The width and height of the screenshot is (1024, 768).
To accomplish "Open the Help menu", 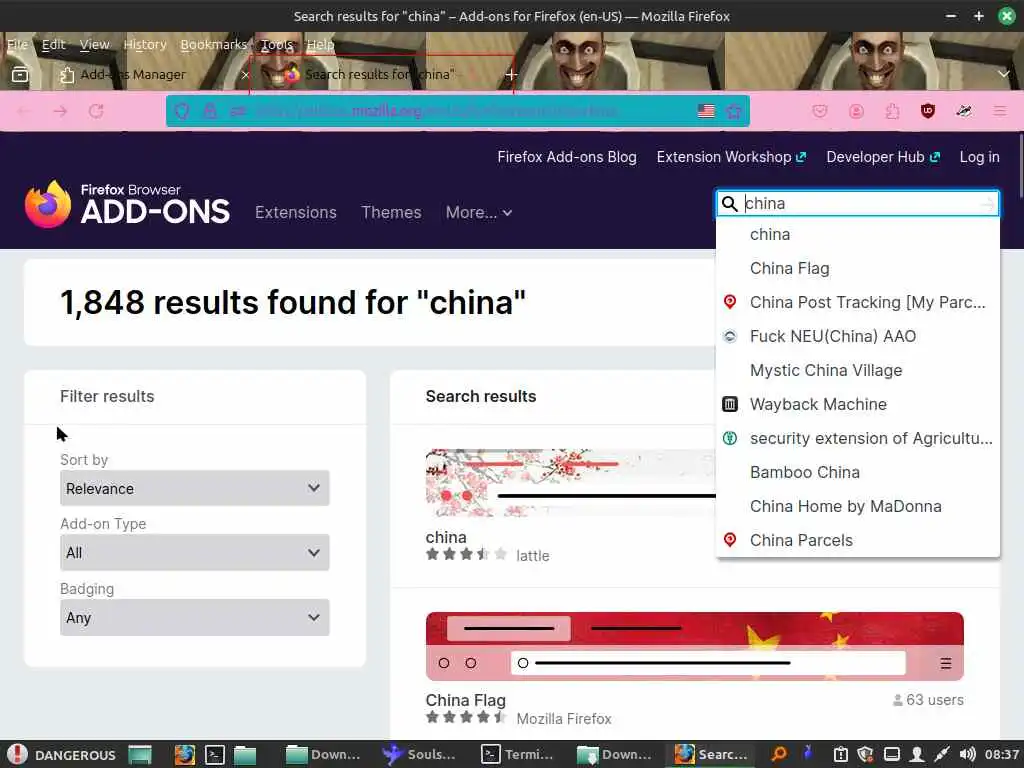I will pyautogui.click(x=320, y=44).
